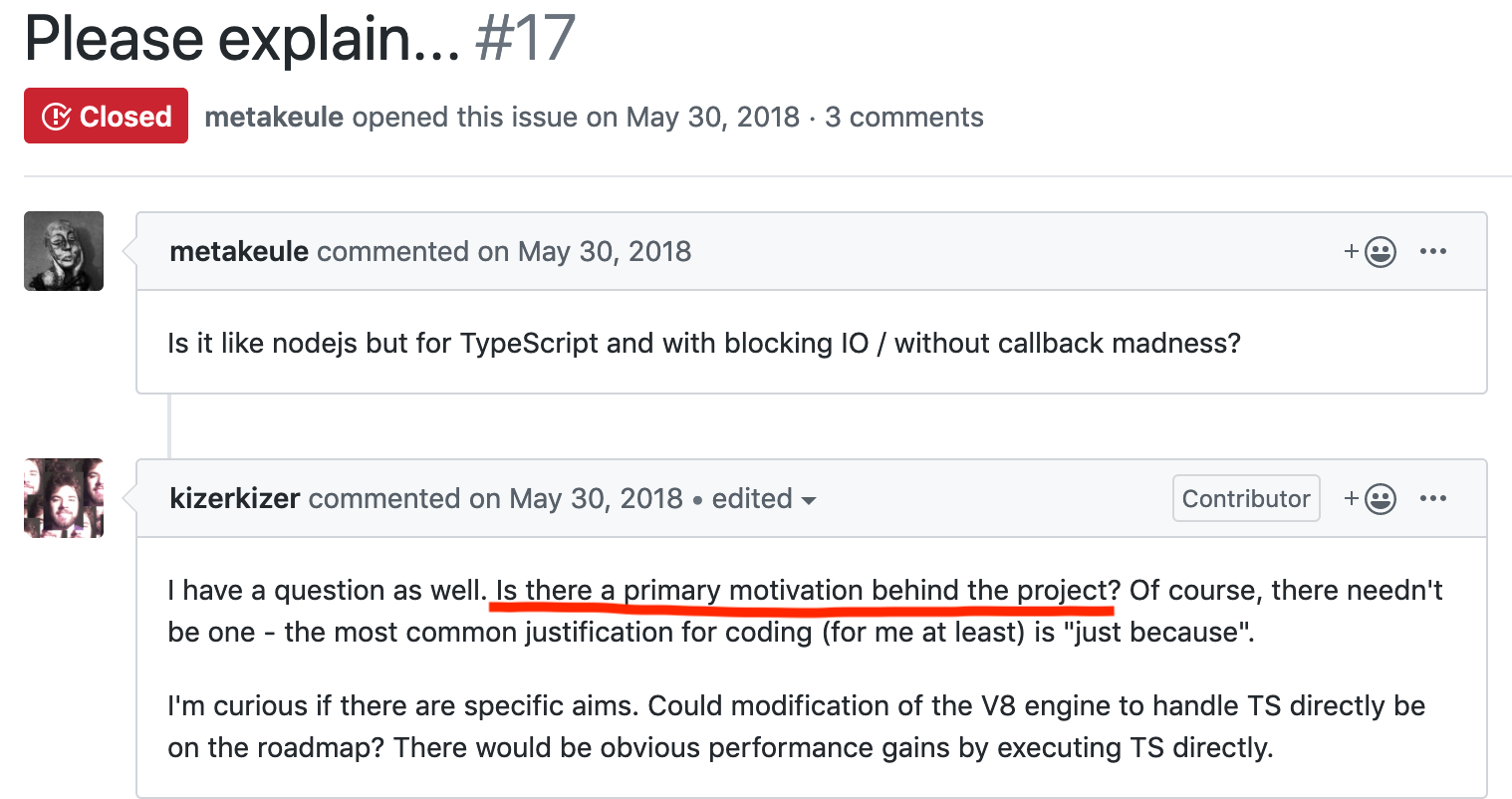This screenshot has width=1512, height=799.
Task: Open metakeule profile from issue header
Action: [274, 117]
